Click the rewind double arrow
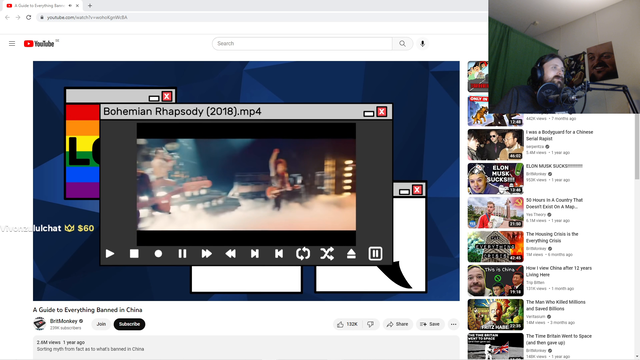 point(231,254)
